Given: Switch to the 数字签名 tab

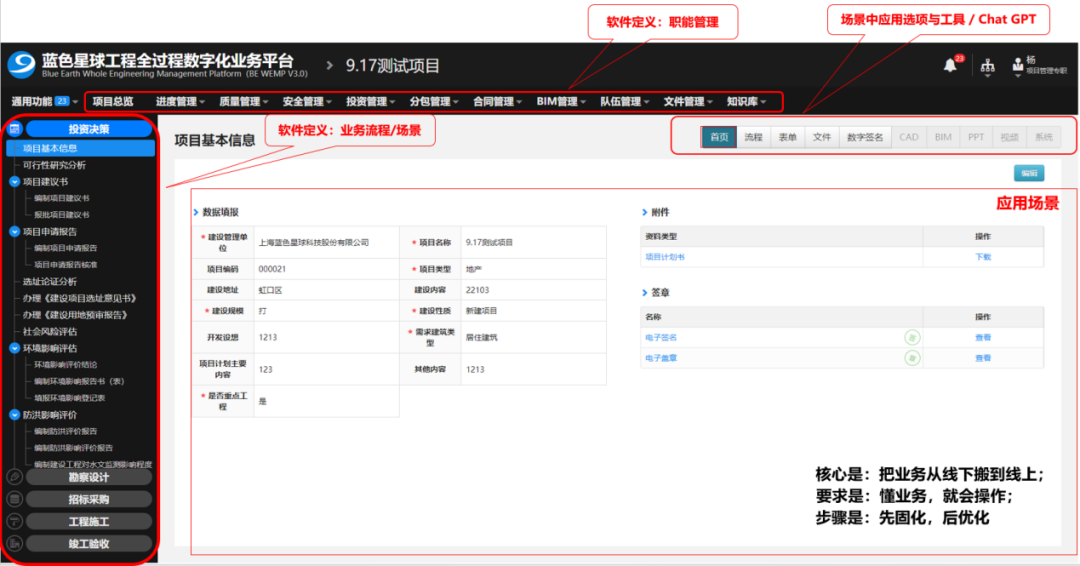Looking at the screenshot, I should [x=865, y=138].
